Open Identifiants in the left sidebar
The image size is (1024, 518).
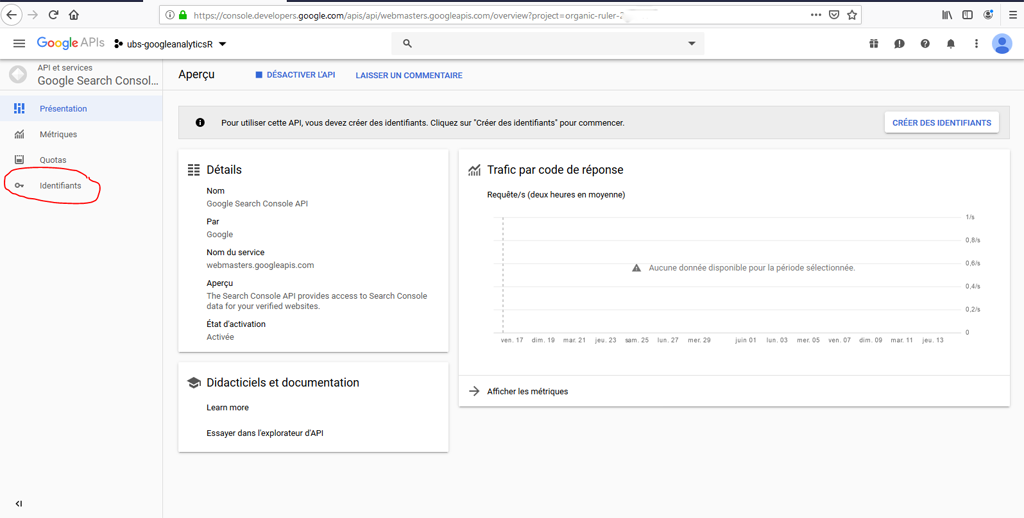tap(81, 186)
